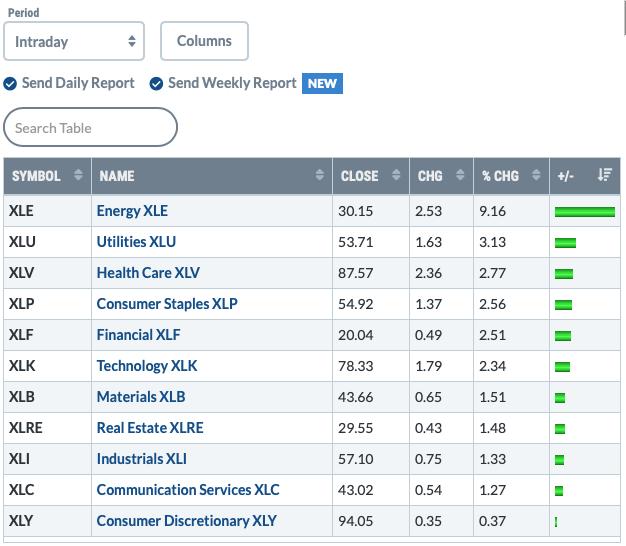Open the Columns selector button

204,41
